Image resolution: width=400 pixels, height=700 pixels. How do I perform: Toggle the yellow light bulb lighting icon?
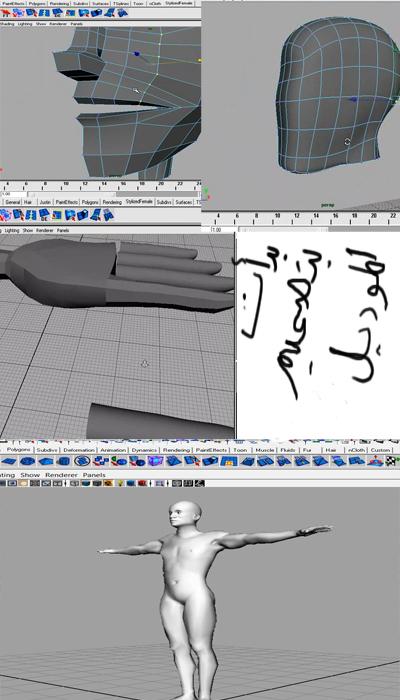pos(121,483)
